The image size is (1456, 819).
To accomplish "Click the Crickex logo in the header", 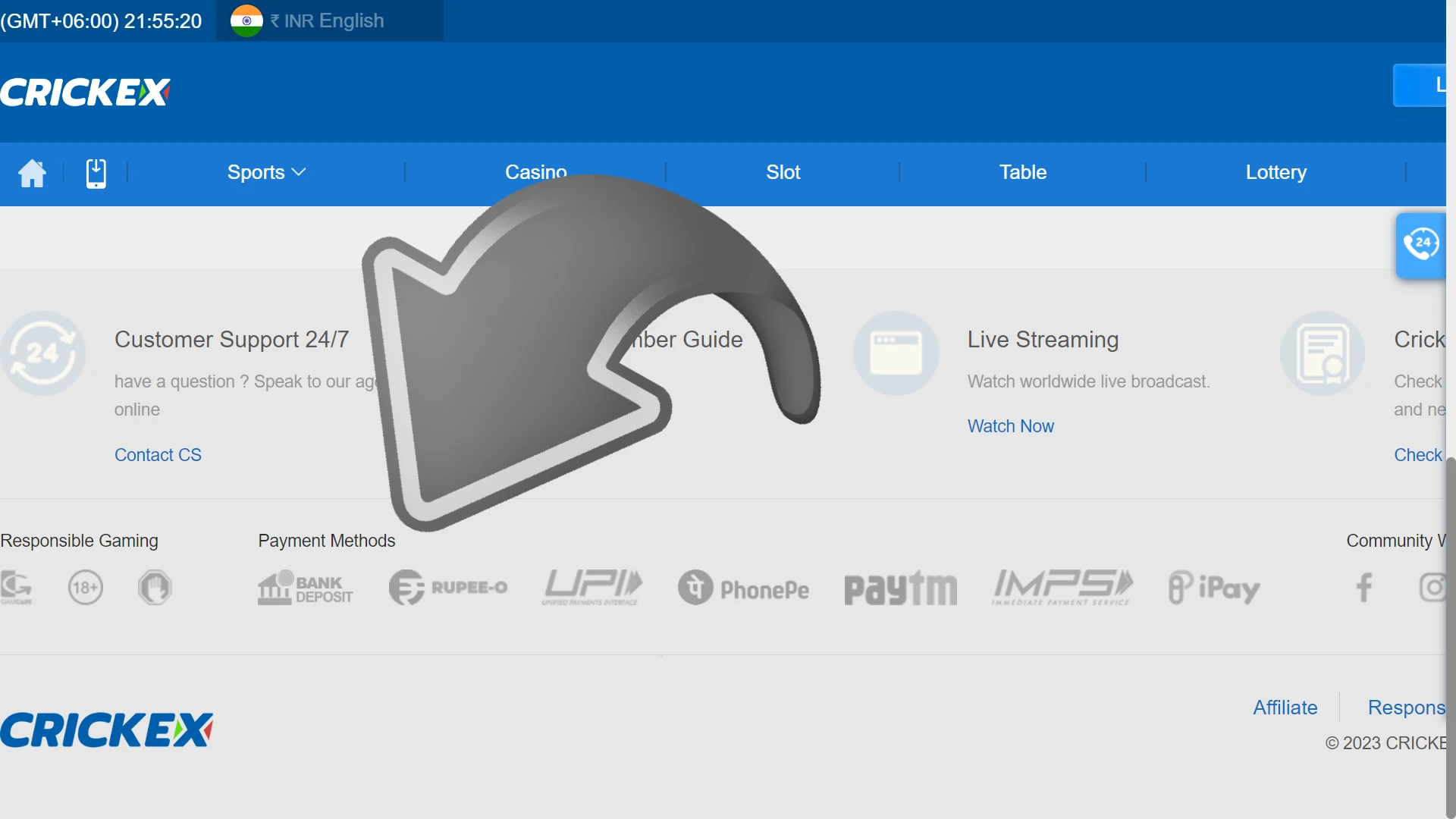I will (x=85, y=93).
